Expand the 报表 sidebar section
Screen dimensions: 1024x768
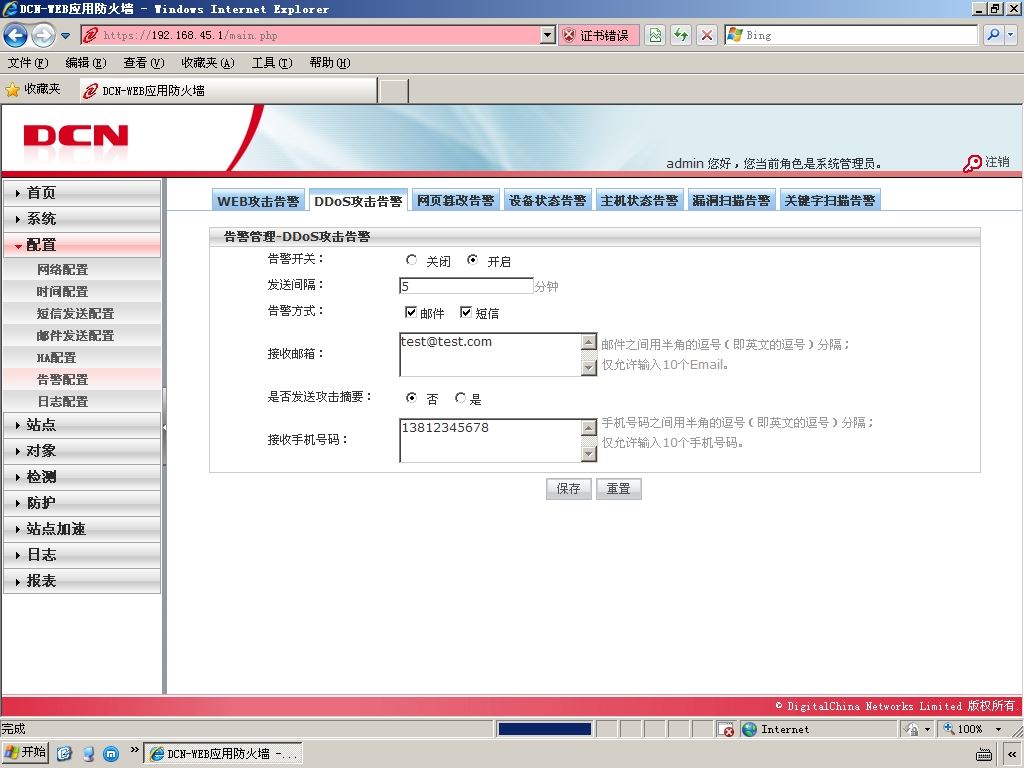pyautogui.click(x=82, y=581)
